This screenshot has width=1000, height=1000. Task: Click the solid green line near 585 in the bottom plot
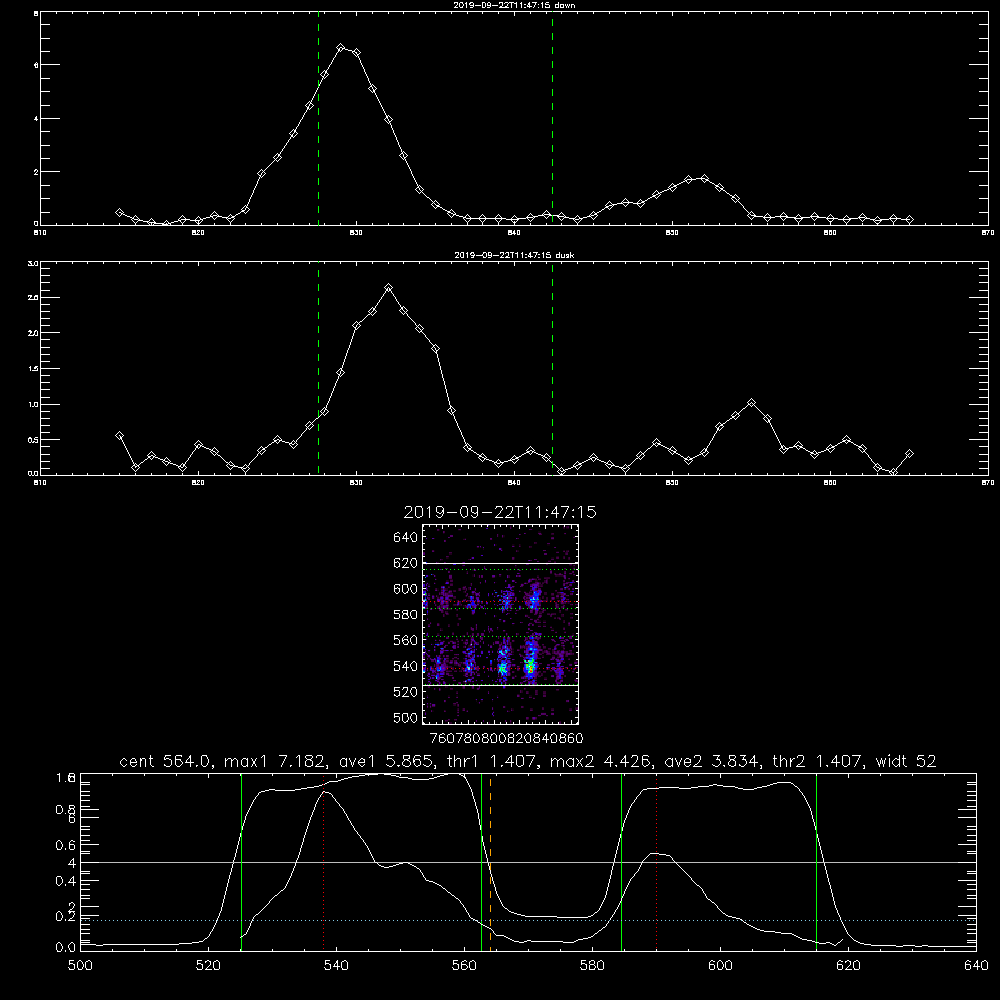tap(621, 861)
